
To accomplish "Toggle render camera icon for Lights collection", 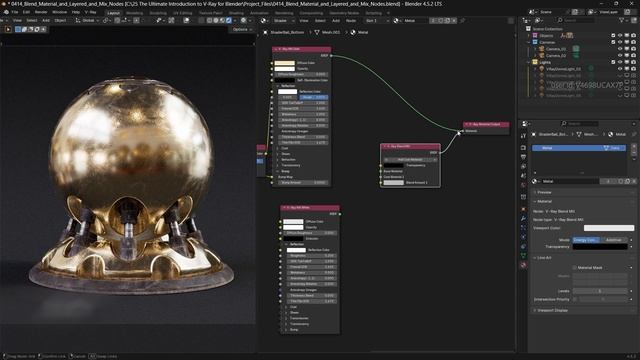I will (x=633, y=62).
